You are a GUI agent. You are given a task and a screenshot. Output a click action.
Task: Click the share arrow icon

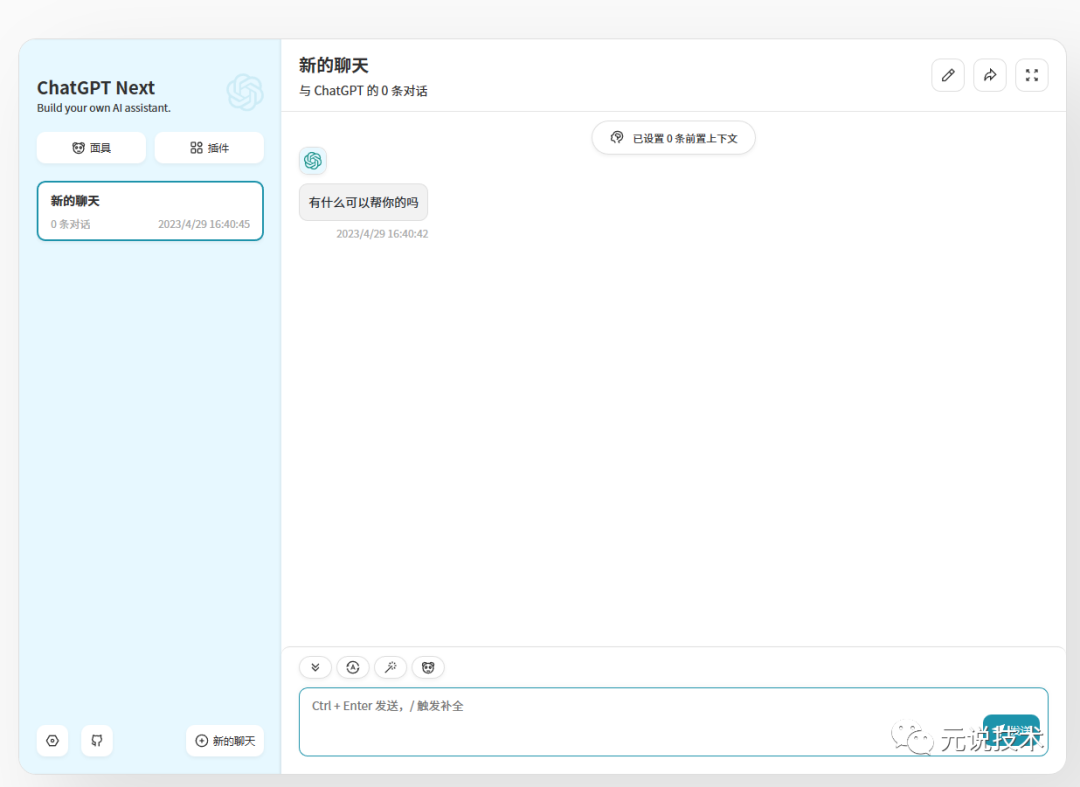point(990,75)
